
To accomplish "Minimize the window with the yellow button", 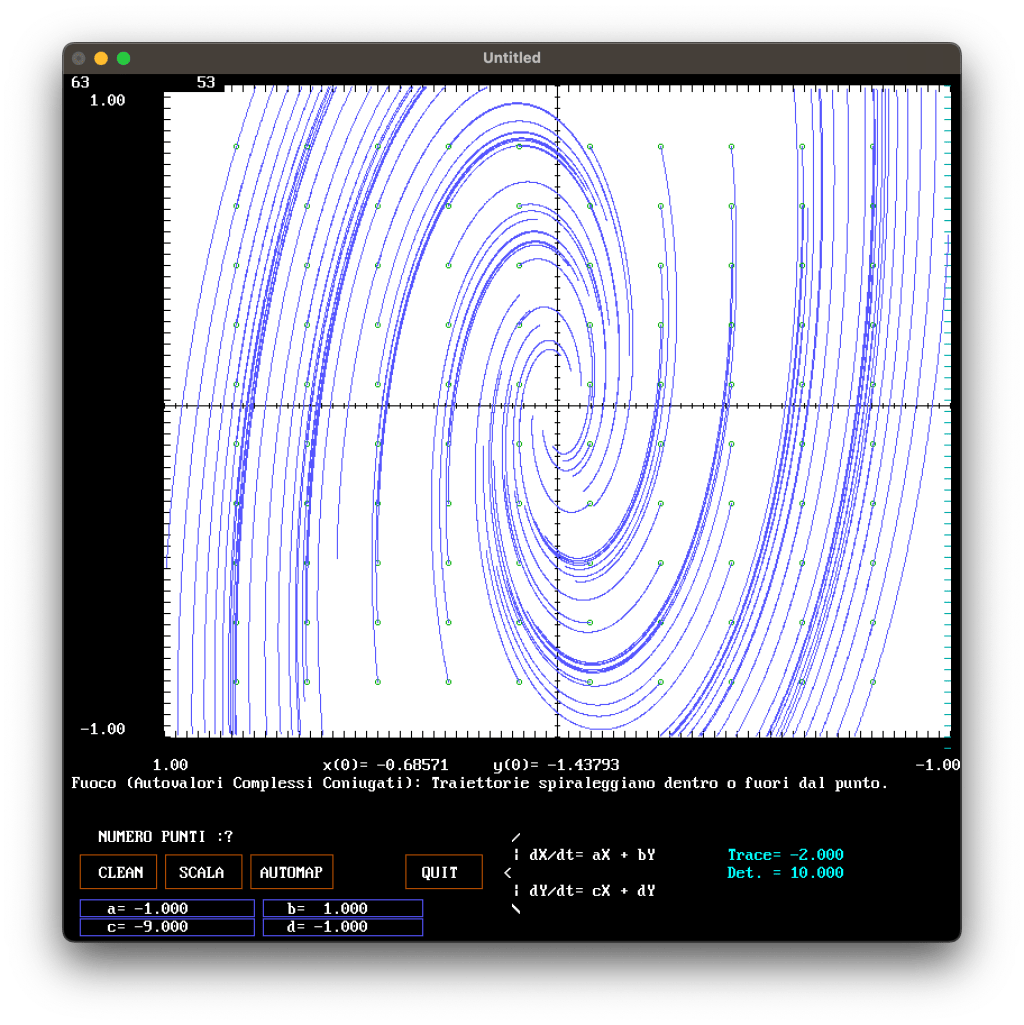I will (x=101, y=58).
